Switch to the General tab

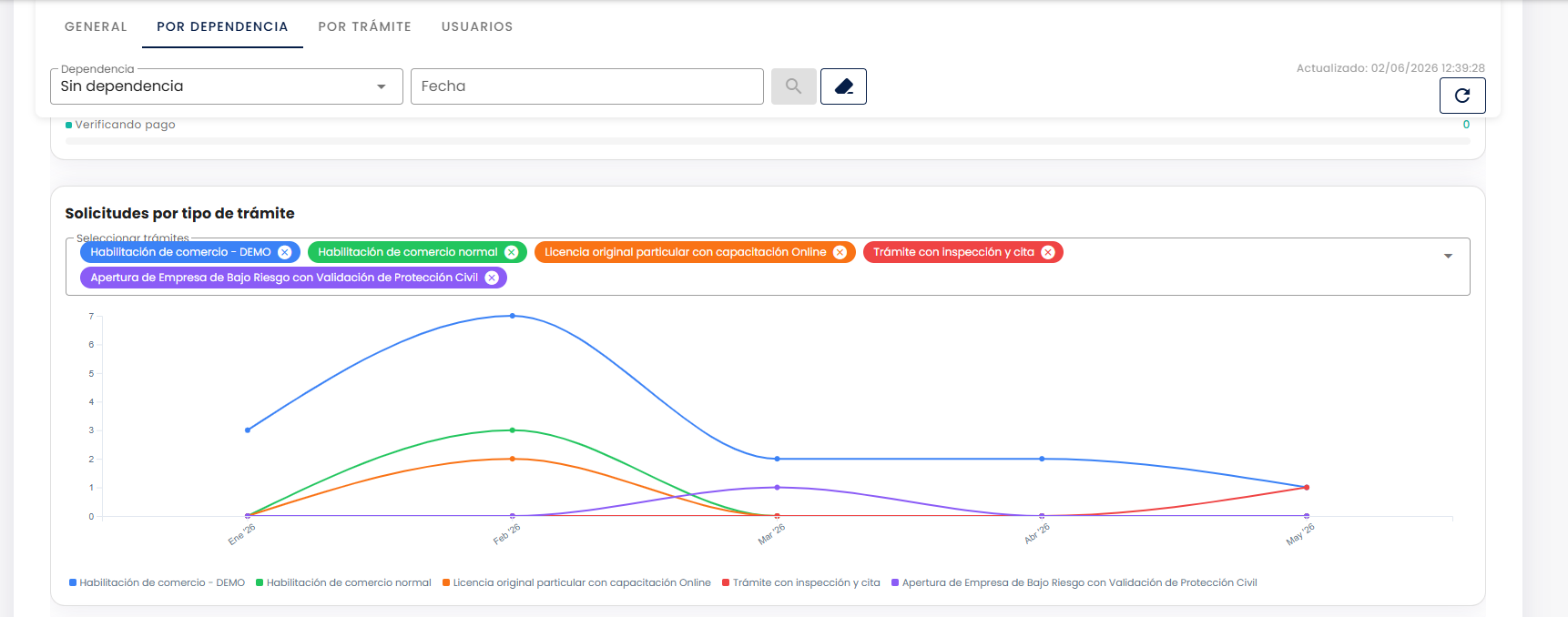tap(96, 26)
